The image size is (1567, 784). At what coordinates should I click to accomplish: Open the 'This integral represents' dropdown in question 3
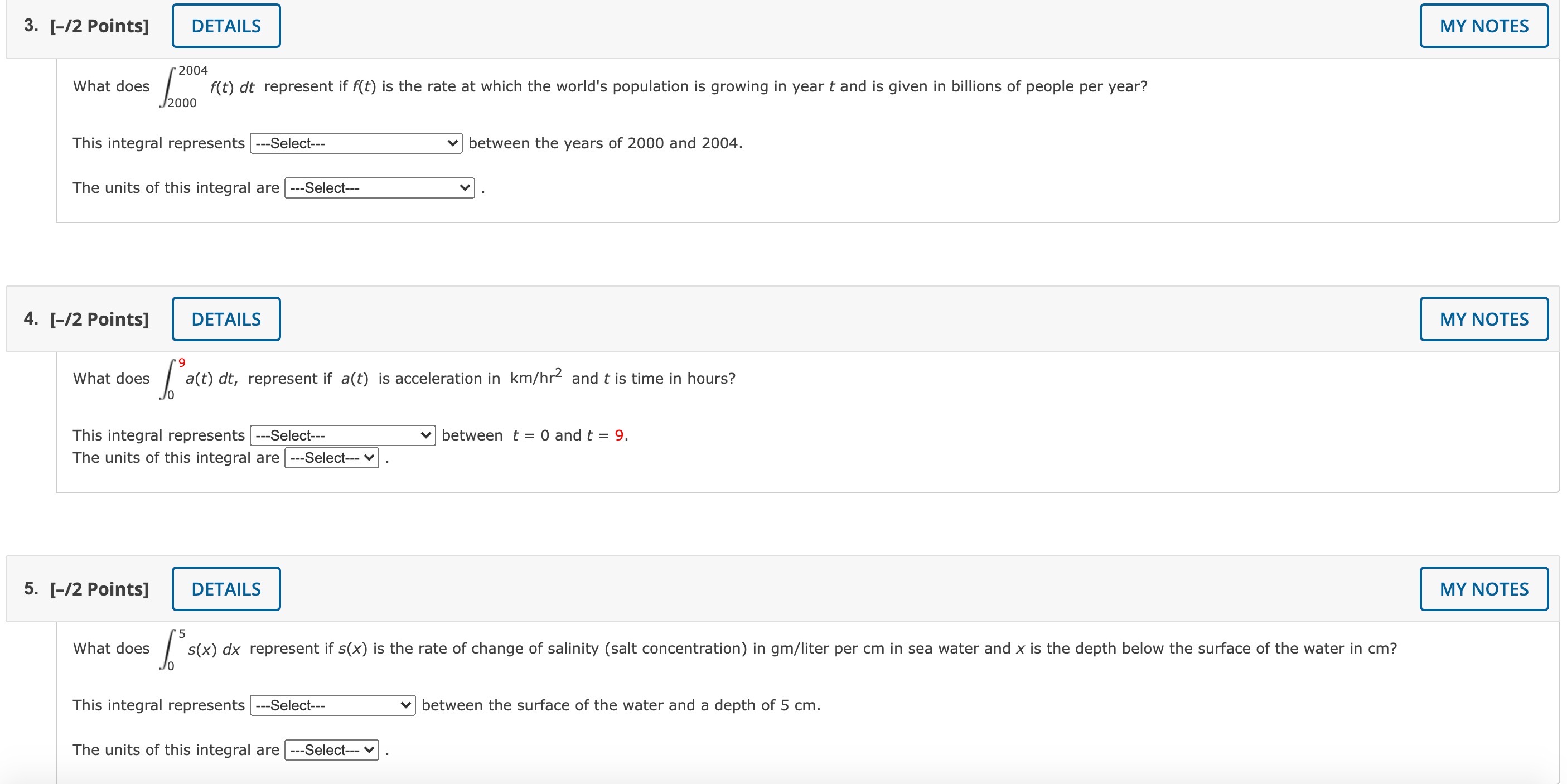[x=356, y=143]
